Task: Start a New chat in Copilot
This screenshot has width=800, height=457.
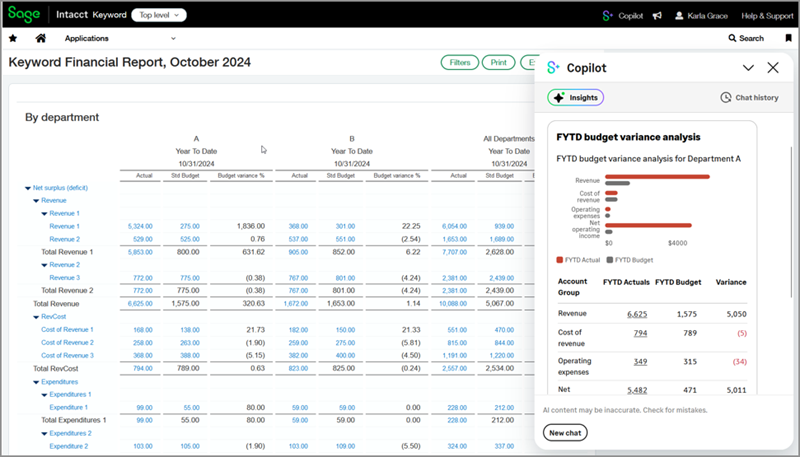Action: point(567,433)
